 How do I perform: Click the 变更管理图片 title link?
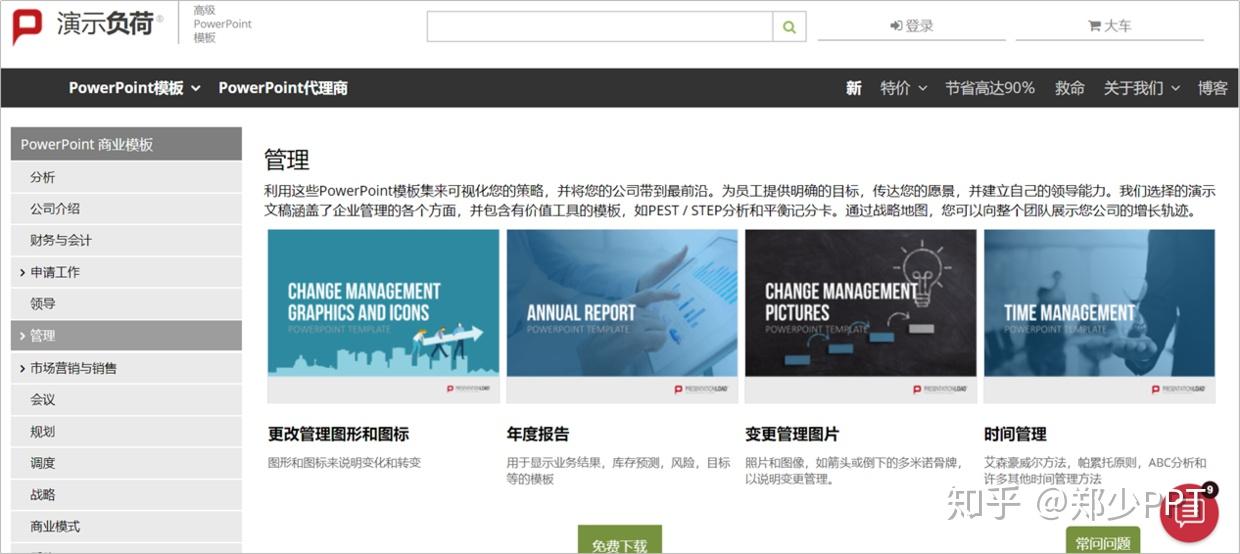(x=792, y=434)
